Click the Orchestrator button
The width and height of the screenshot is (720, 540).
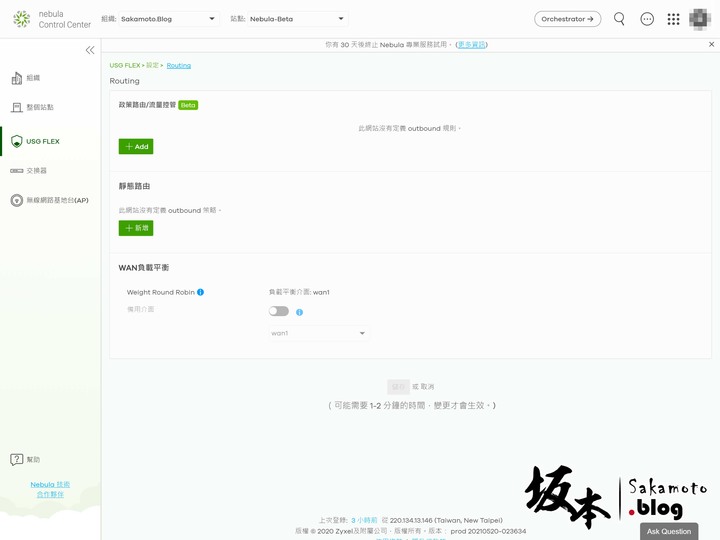click(x=568, y=19)
